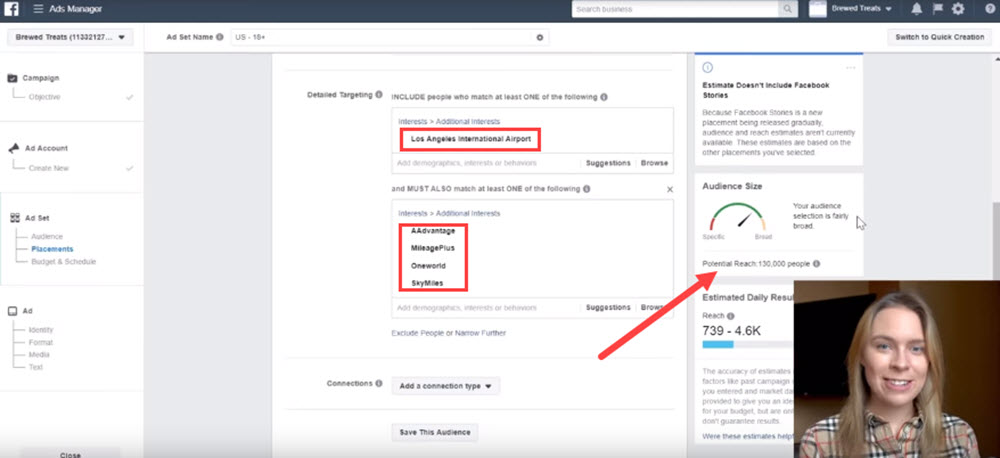Go to Audience under Ad Set
Screen dimensions: 1000x458
point(47,237)
